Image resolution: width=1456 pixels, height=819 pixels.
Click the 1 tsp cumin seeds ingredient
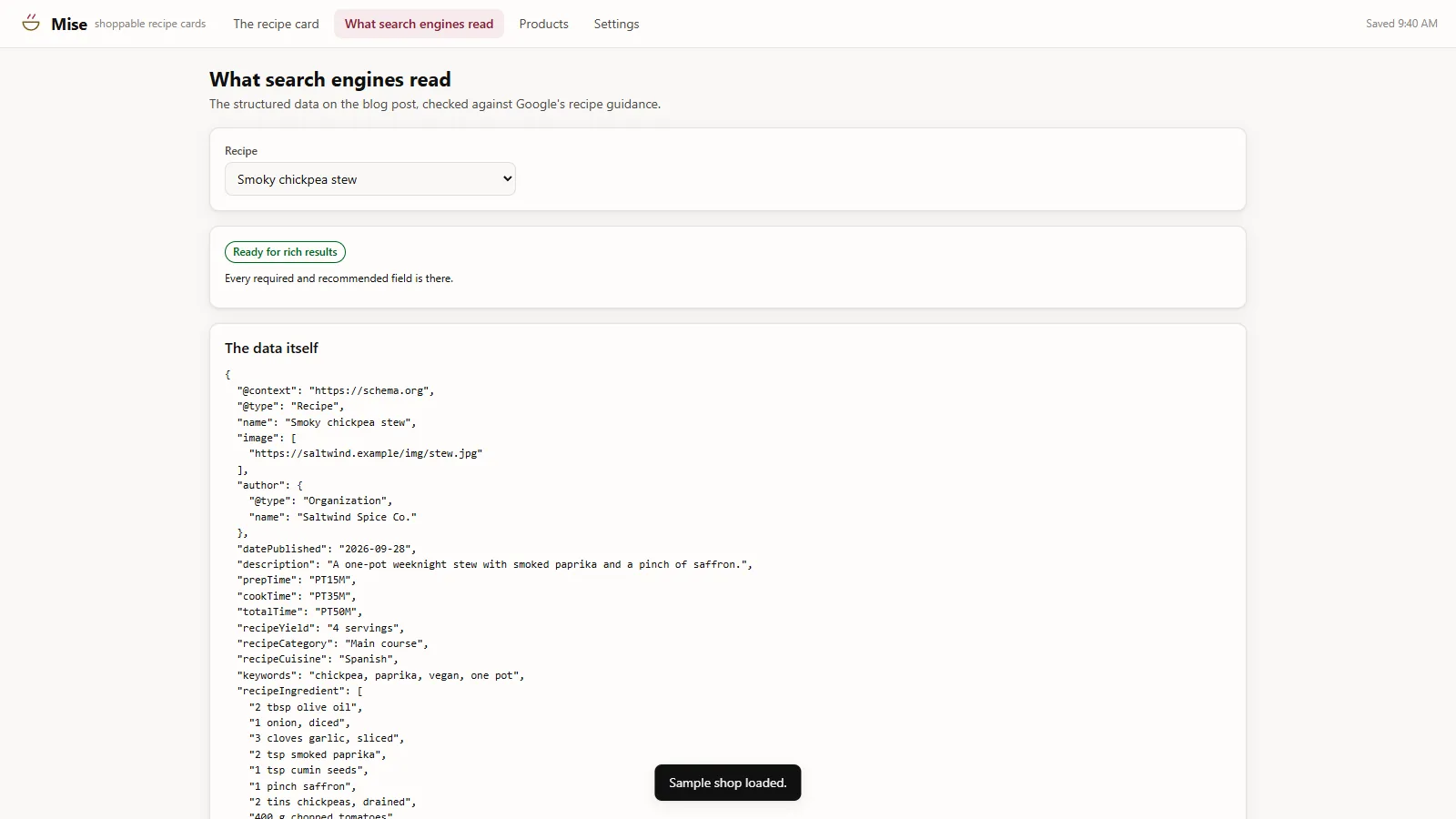click(x=308, y=770)
